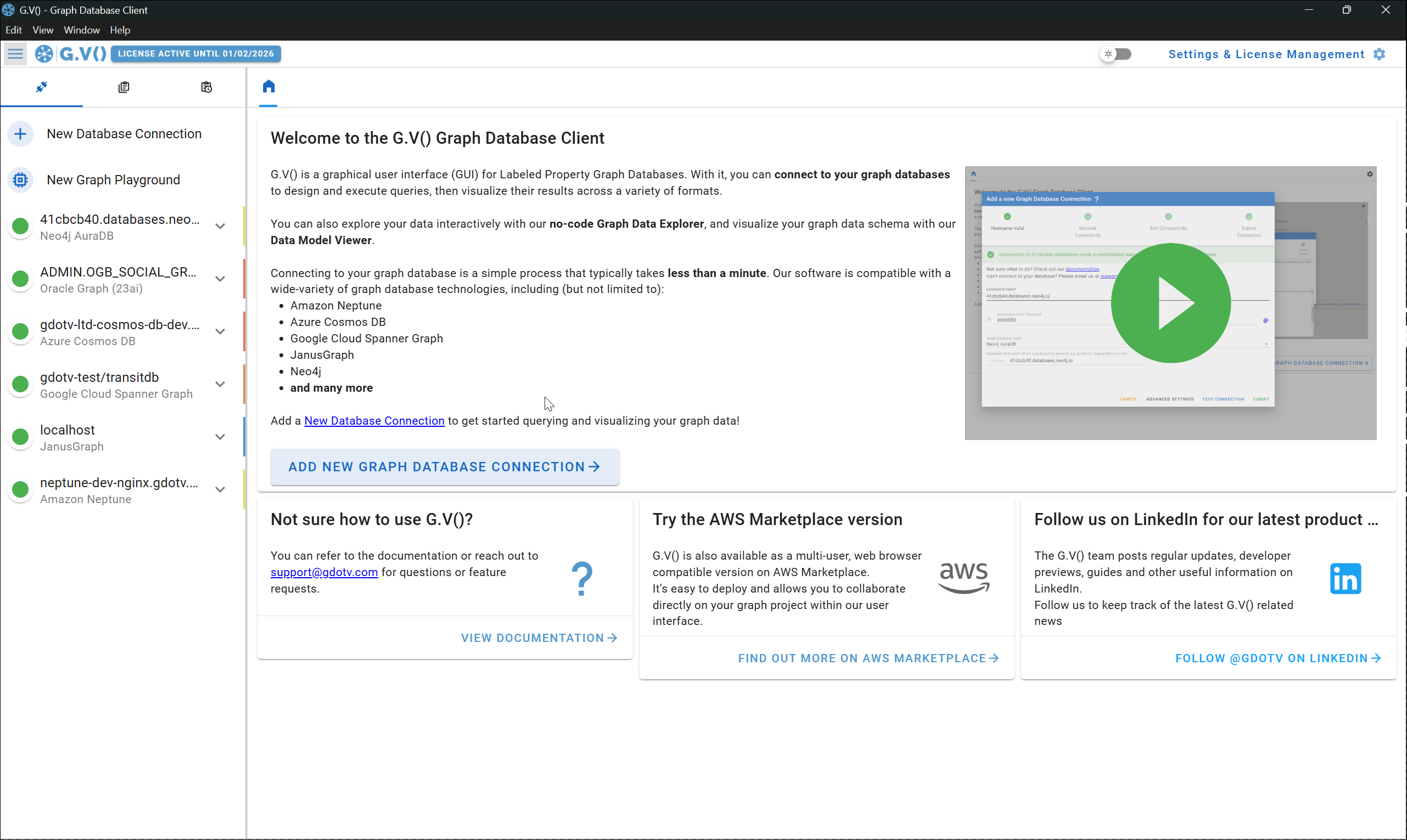Open the Window menu

click(82, 30)
